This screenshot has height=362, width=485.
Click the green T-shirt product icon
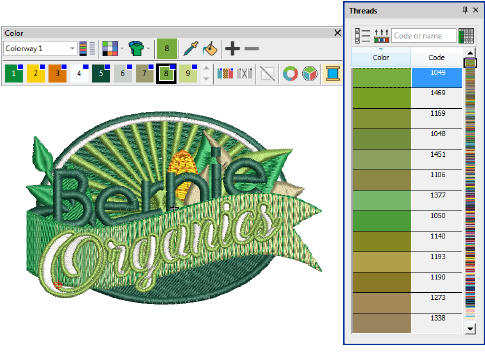click(x=136, y=49)
